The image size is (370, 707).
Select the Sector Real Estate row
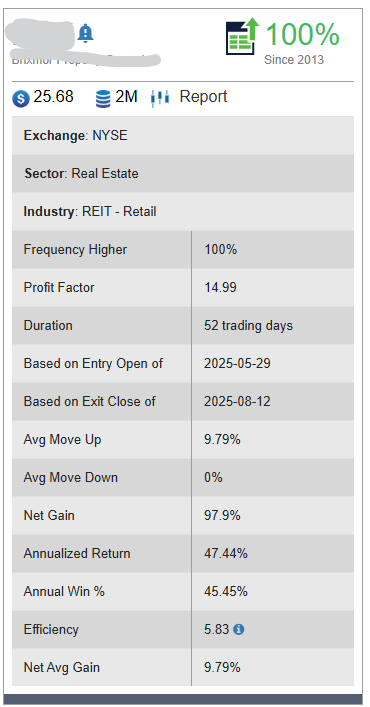[183, 174]
